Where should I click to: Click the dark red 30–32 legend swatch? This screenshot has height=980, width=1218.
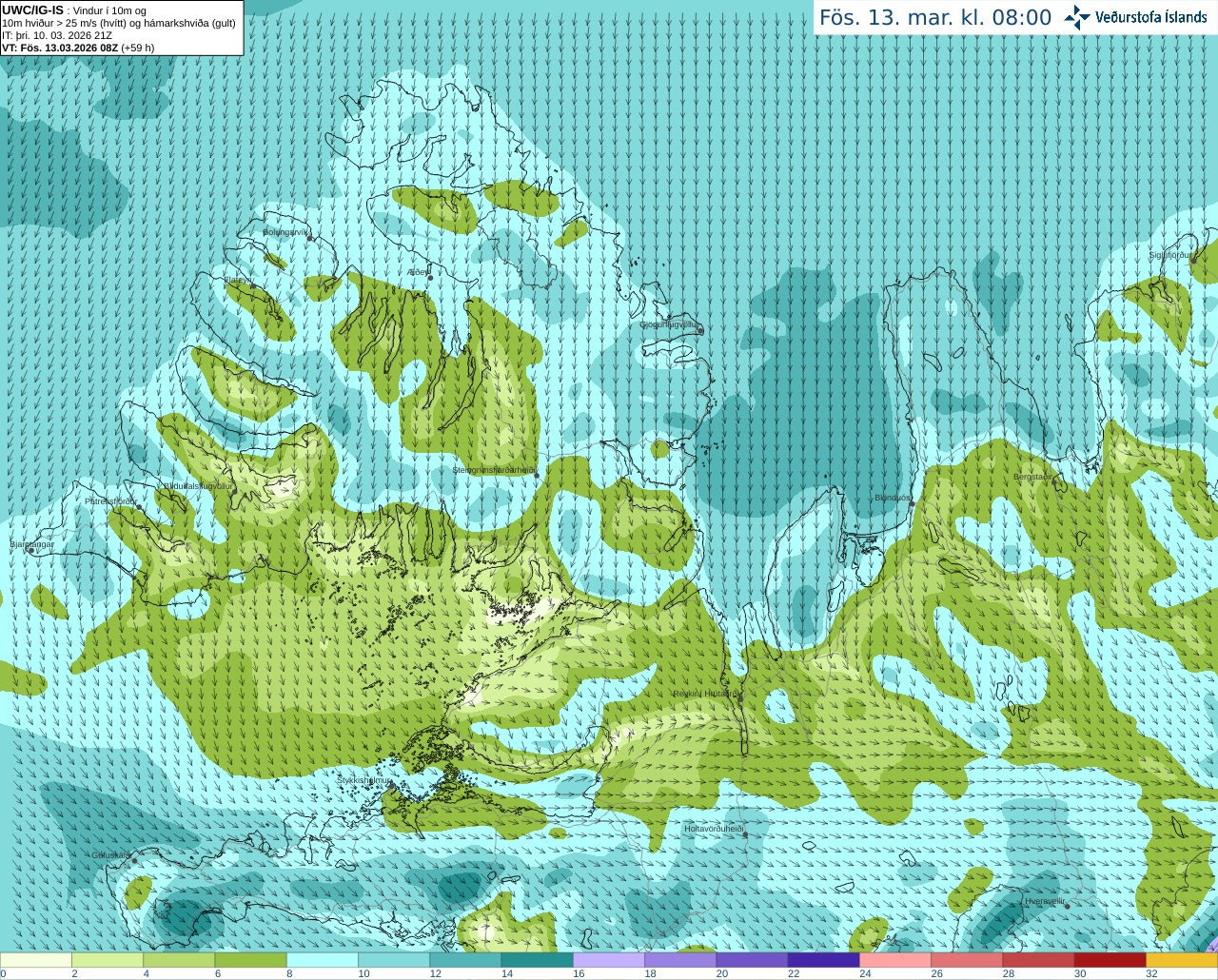(x=1110, y=960)
